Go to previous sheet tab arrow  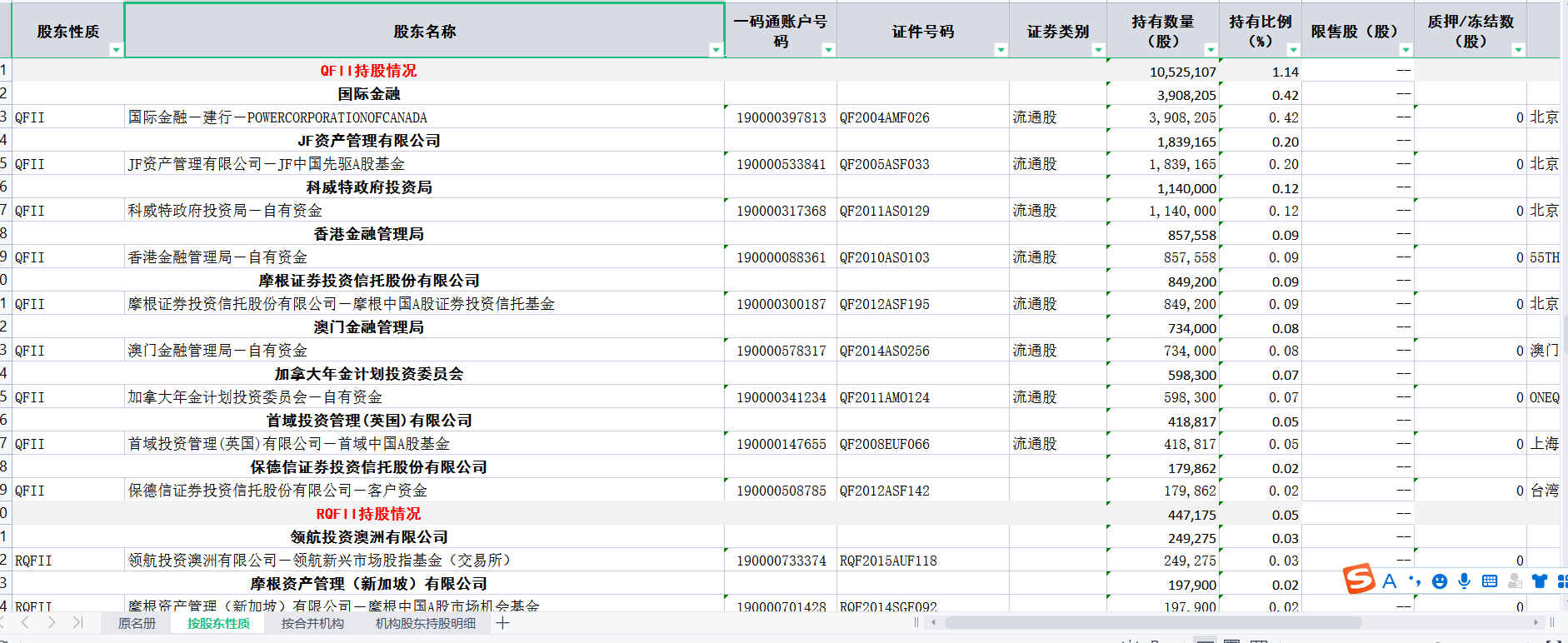pyautogui.click(x=25, y=622)
